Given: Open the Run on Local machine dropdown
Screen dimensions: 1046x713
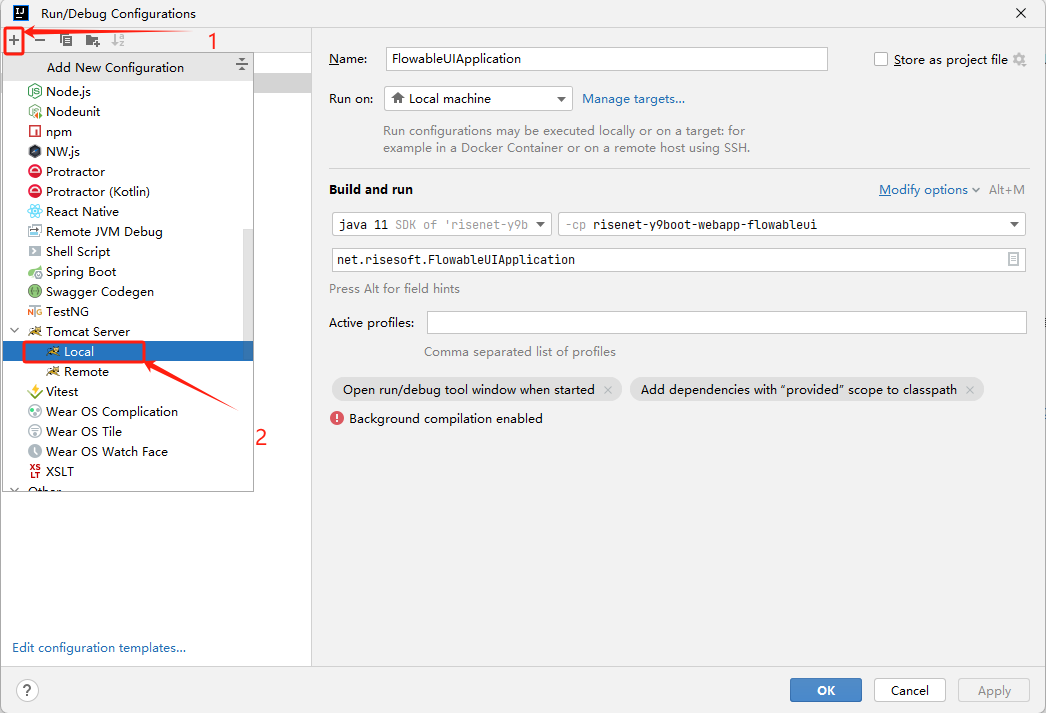Looking at the screenshot, I should click(x=478, y=99).
